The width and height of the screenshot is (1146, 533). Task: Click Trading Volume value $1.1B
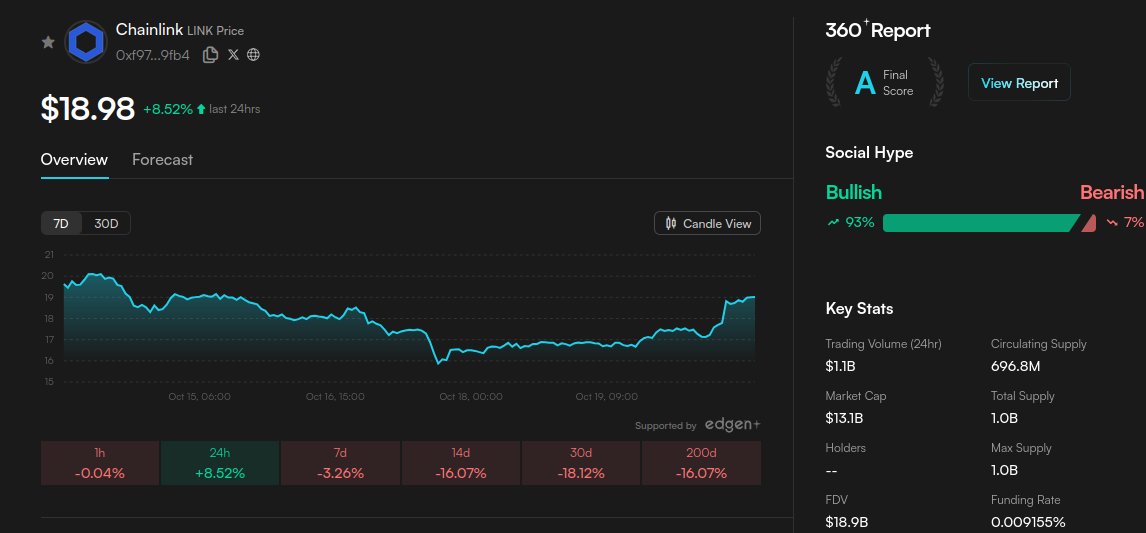pos(838,366)
